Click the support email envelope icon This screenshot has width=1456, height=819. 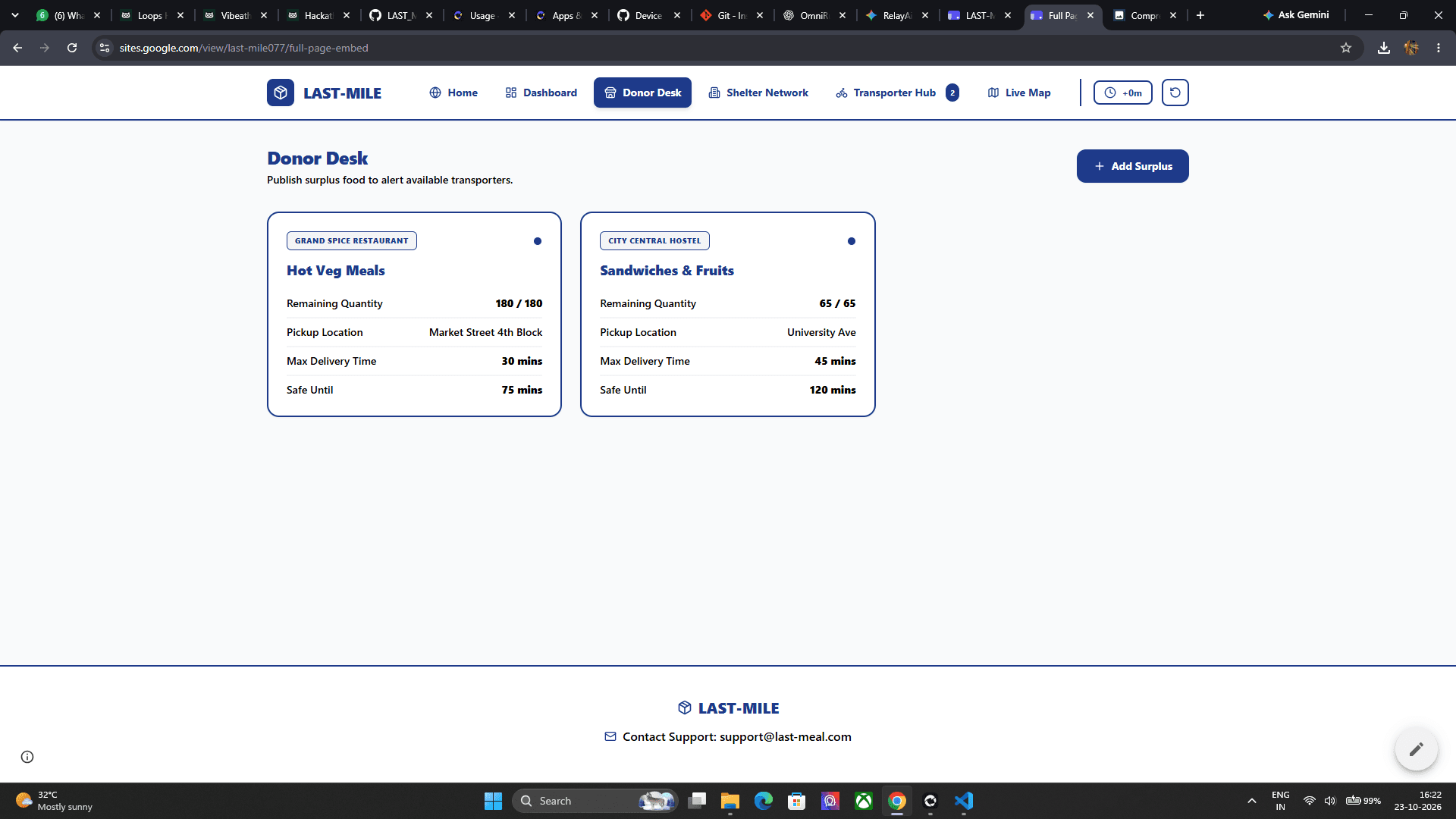pos(610,736)
